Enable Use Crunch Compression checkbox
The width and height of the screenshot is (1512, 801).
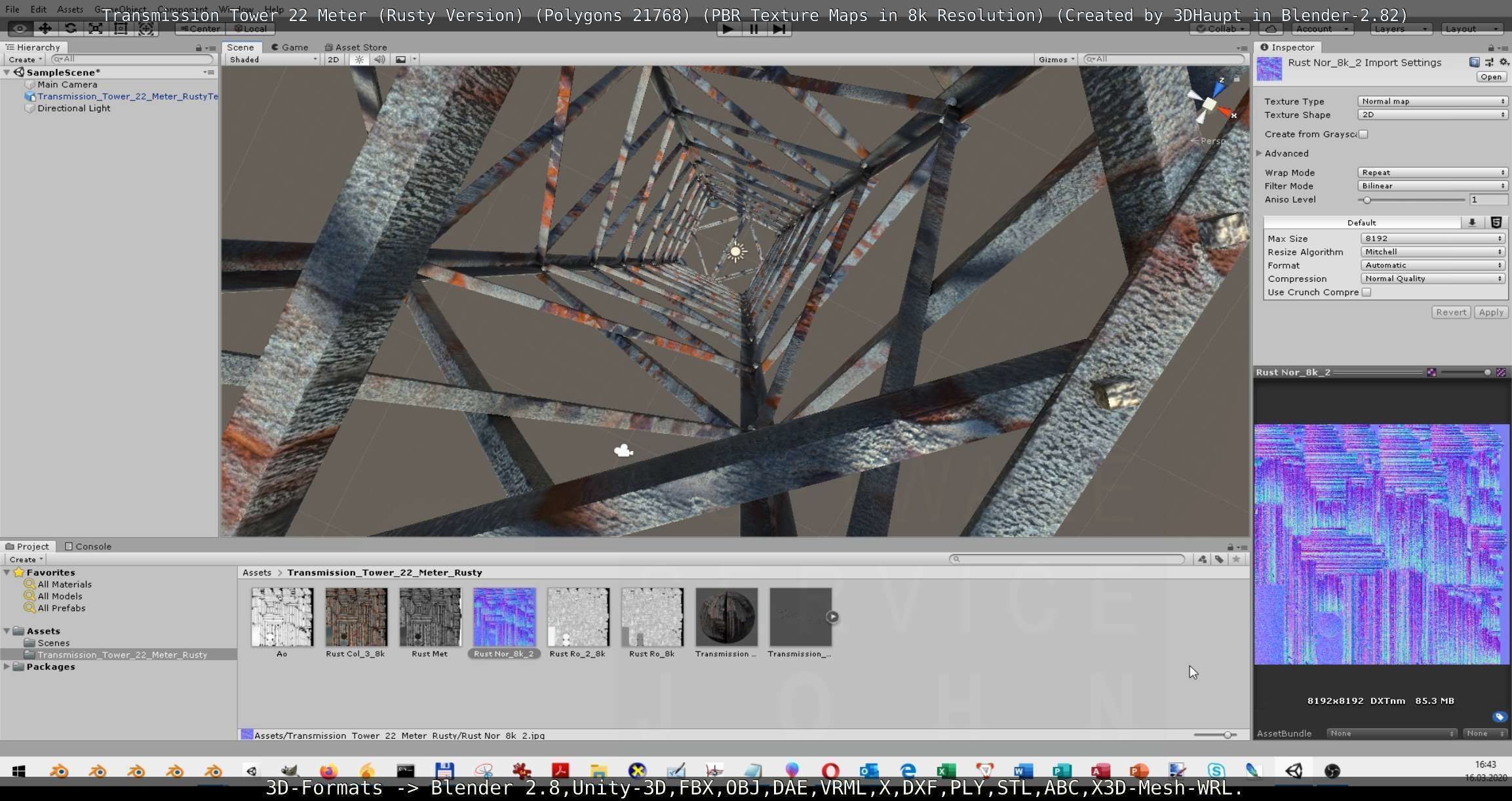pos(1367,292)
